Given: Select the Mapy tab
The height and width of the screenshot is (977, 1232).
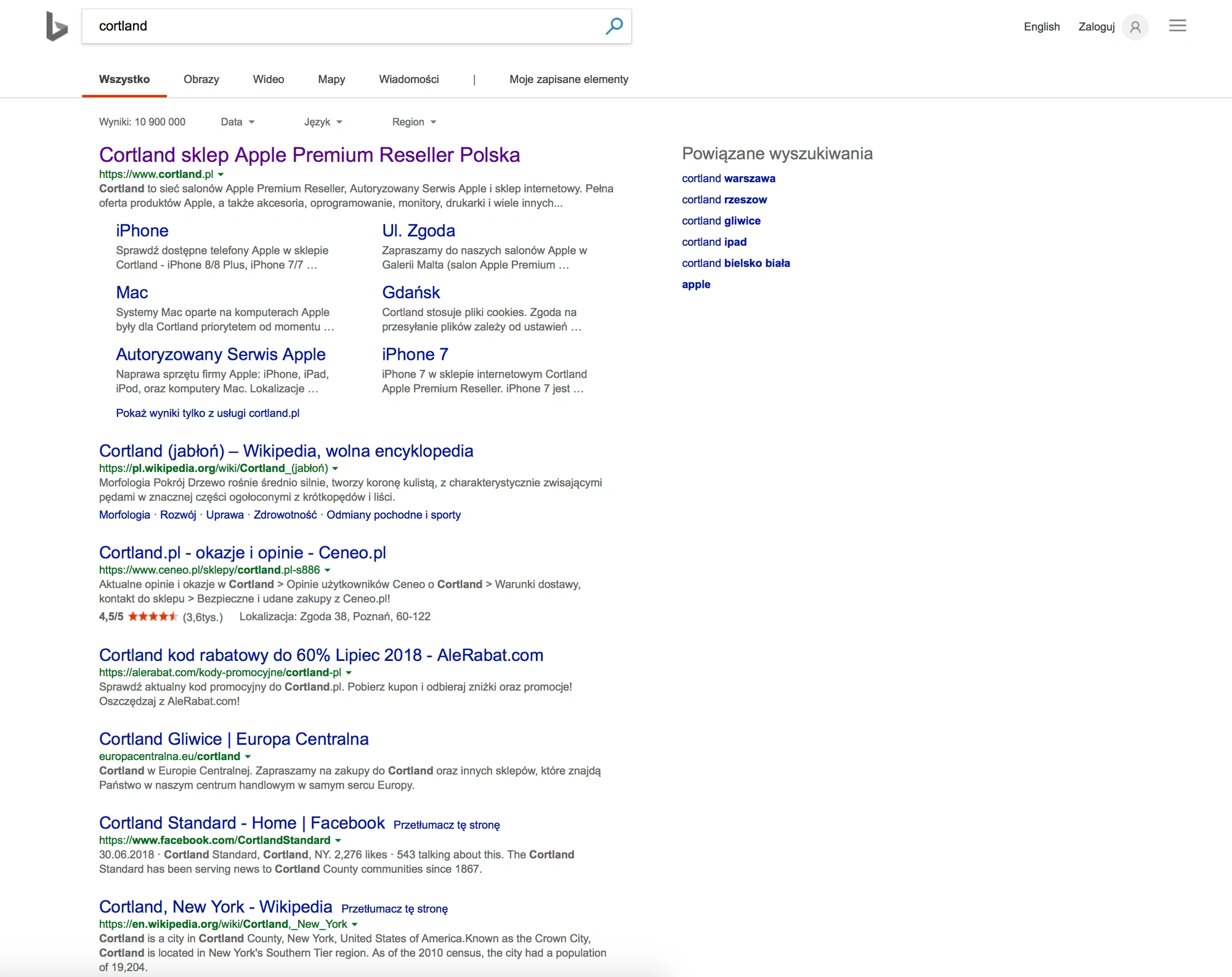Looking at the screenshot, I should (331, 79).
